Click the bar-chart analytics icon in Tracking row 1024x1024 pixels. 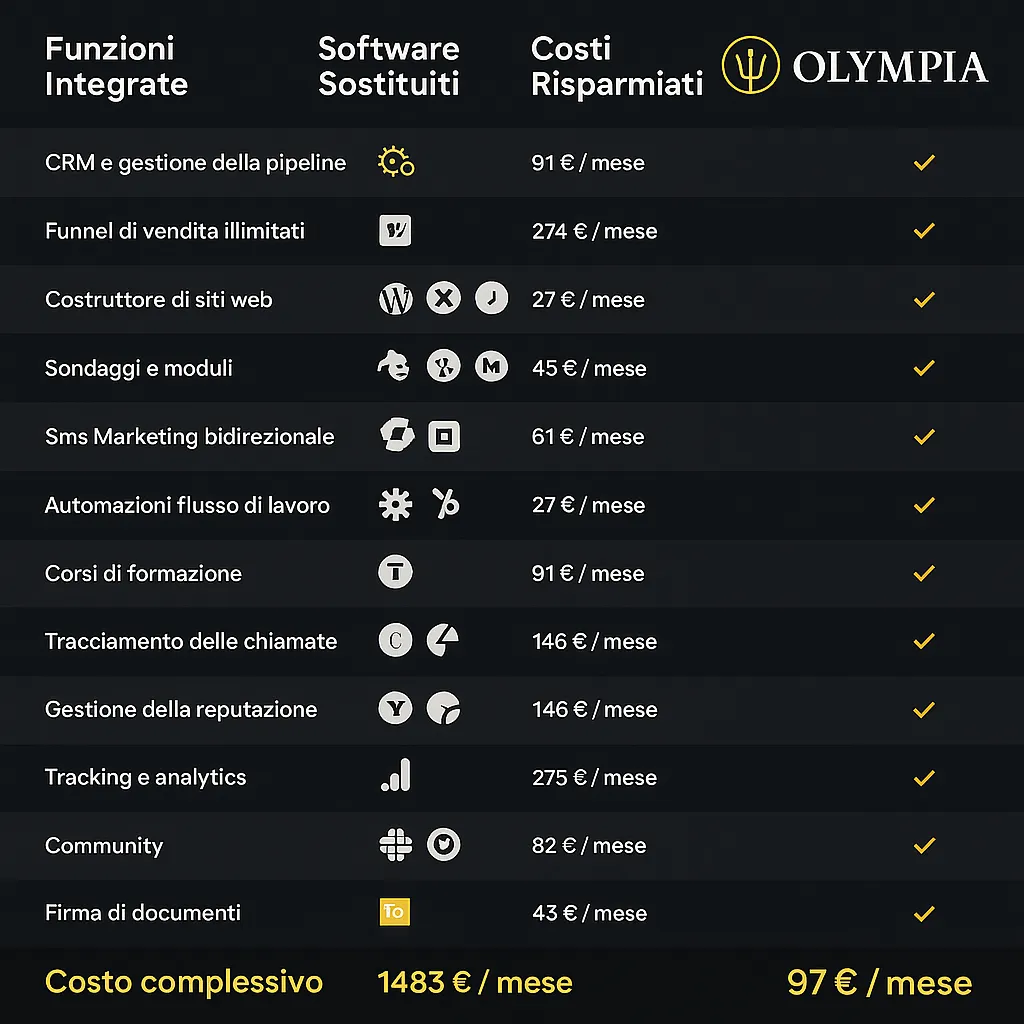coord(396,776)
